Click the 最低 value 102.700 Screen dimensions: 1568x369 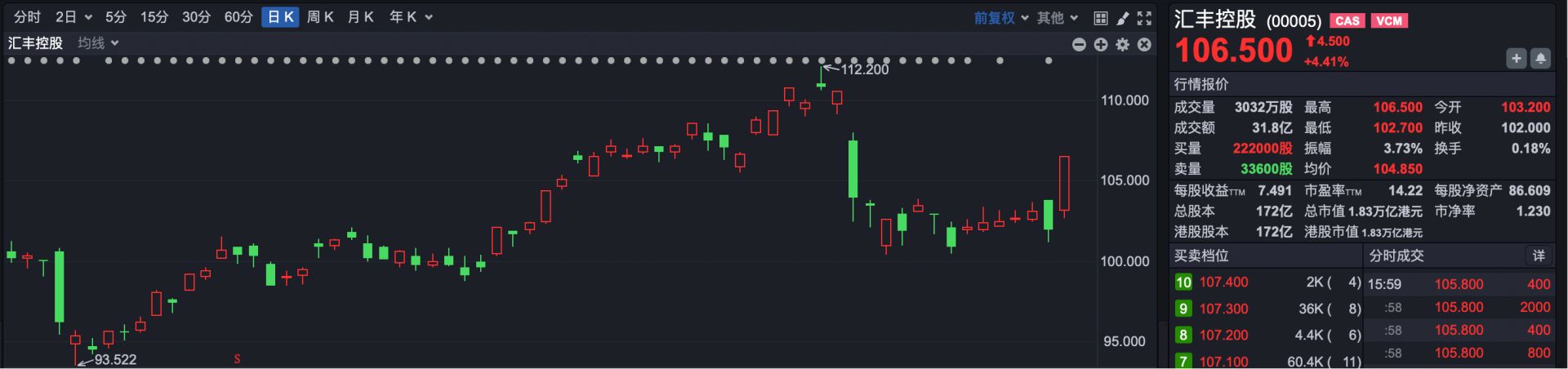click(x=1397, y=127)
